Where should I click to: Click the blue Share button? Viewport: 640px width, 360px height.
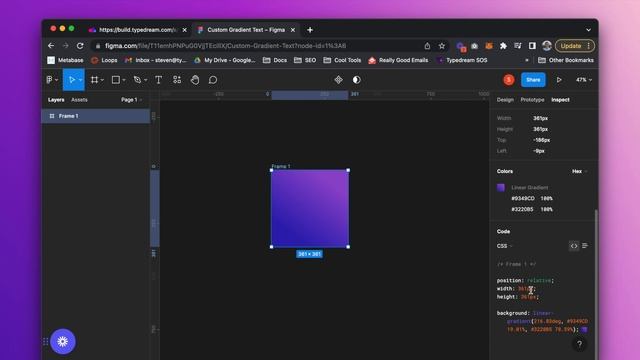point(533,80)
